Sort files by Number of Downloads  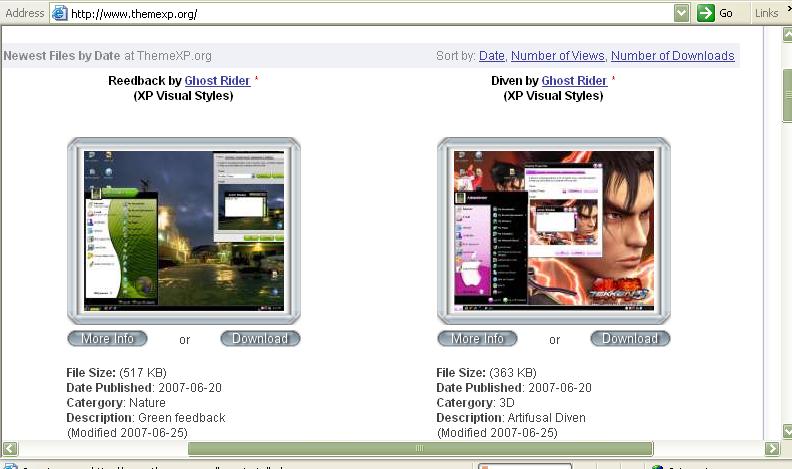click(x=673, y=56)
